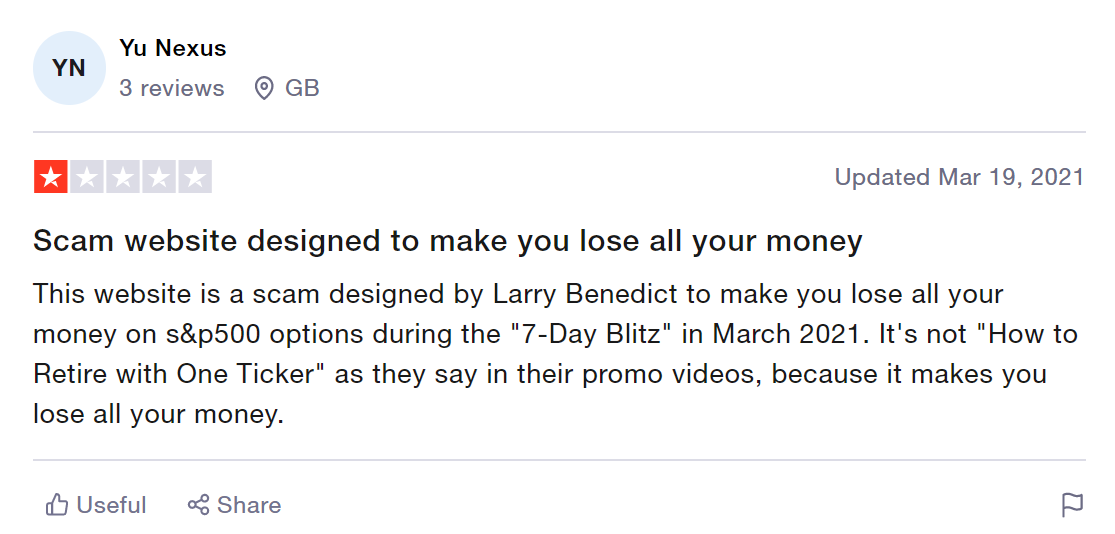Click the fourth grey star
Image resolution: width=1115 pixels, height=534 pixels.
pyautogui.click(x=159, y=177)
